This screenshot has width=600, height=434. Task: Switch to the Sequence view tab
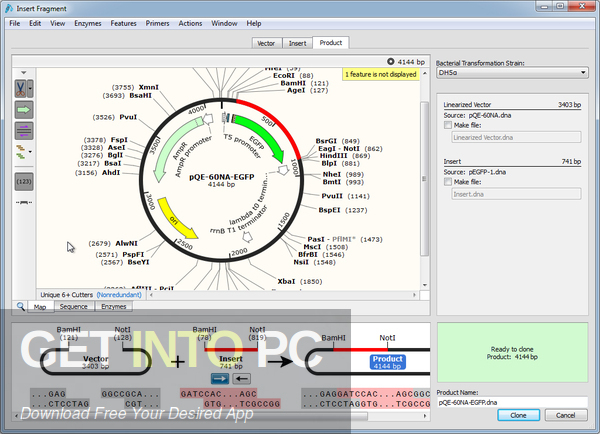[73, 306]
